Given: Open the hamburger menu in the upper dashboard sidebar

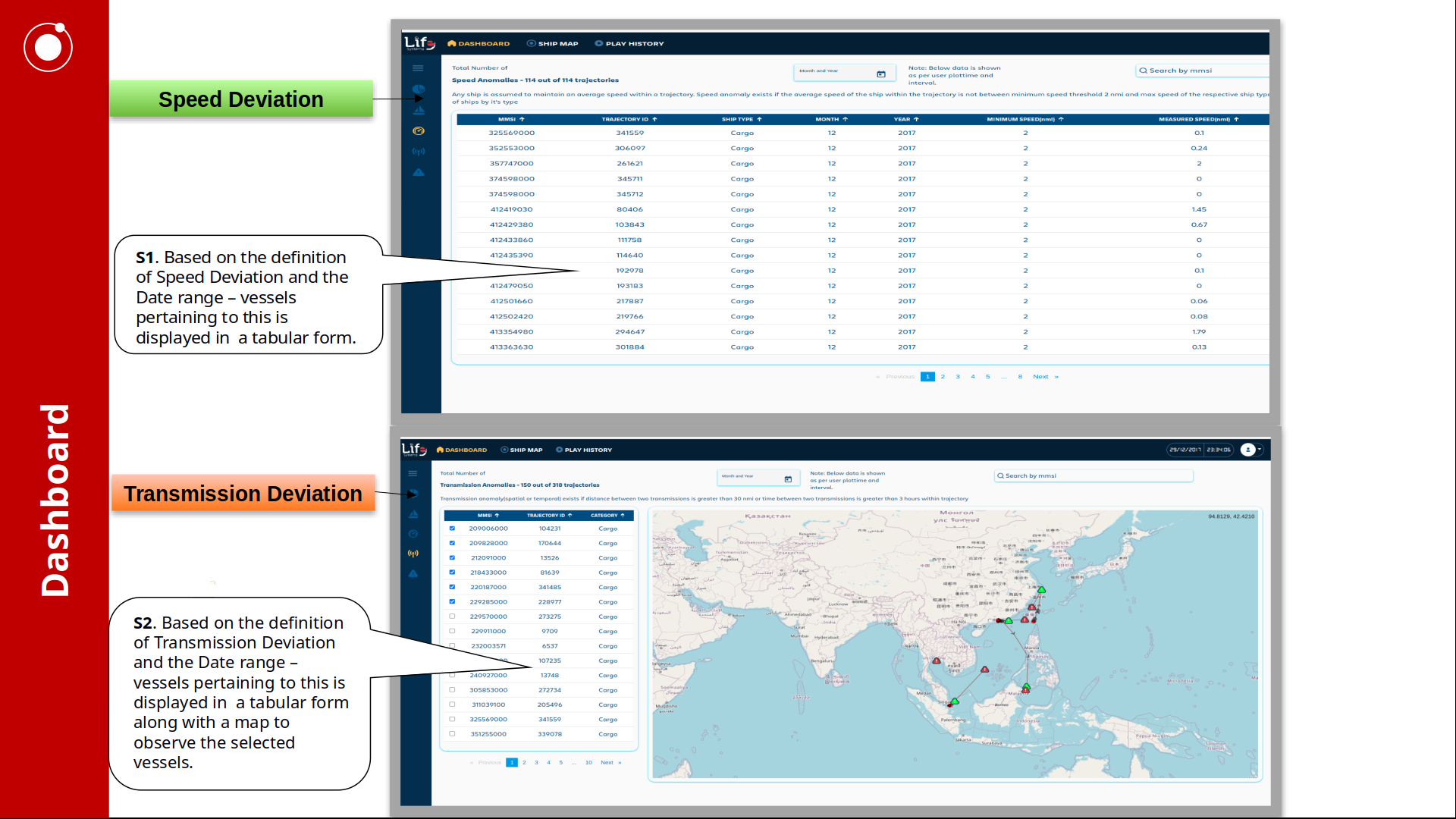Looking at the screenshot, I should 418,68.
